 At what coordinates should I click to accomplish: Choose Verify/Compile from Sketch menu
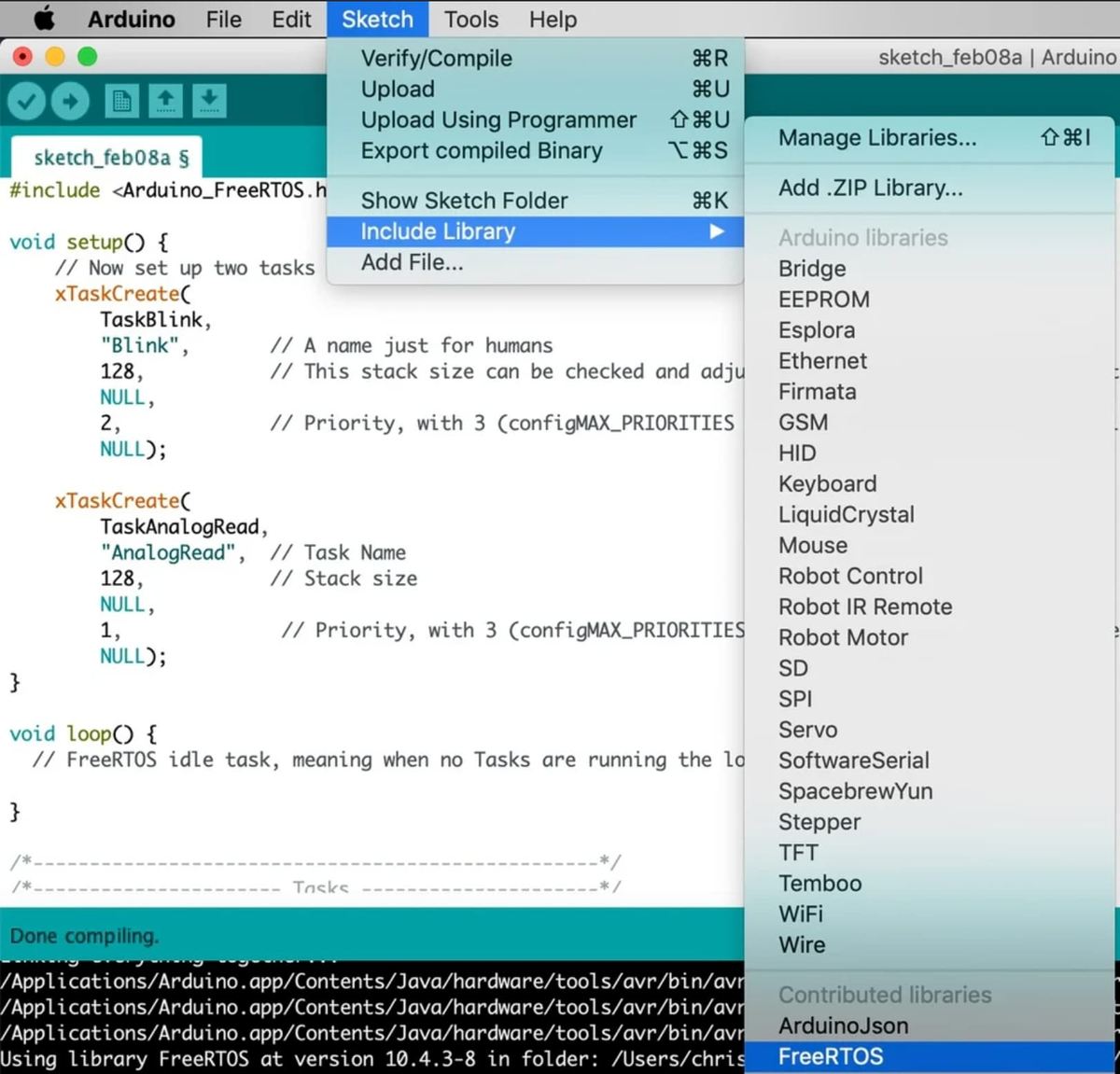(x=536, y=58)
